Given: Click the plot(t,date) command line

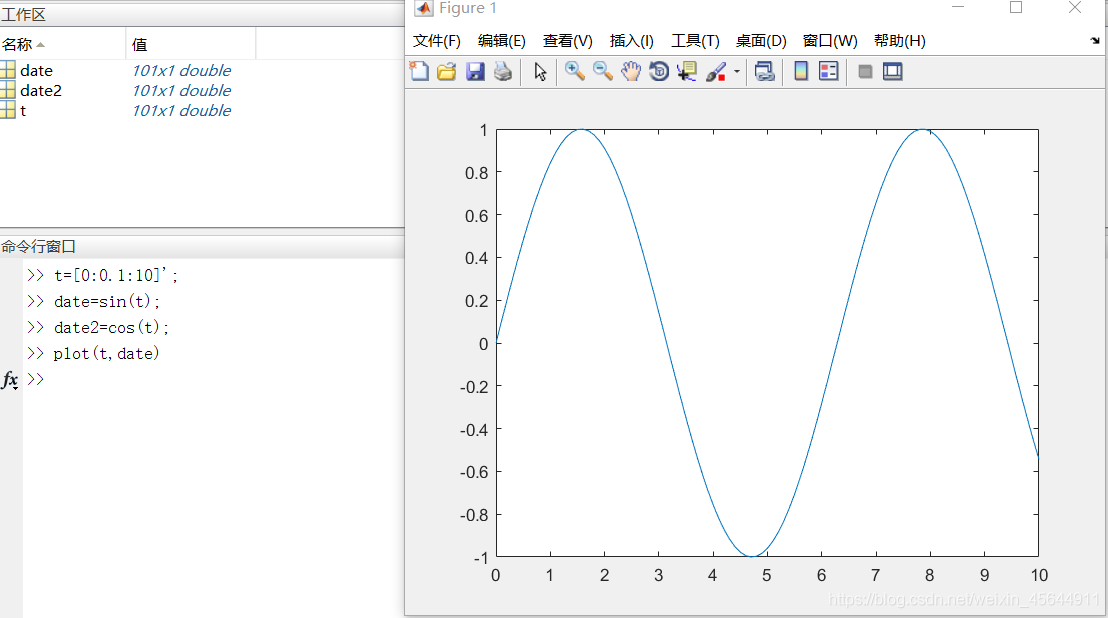Looking at the screenshot, I should (x=104, y=353).
